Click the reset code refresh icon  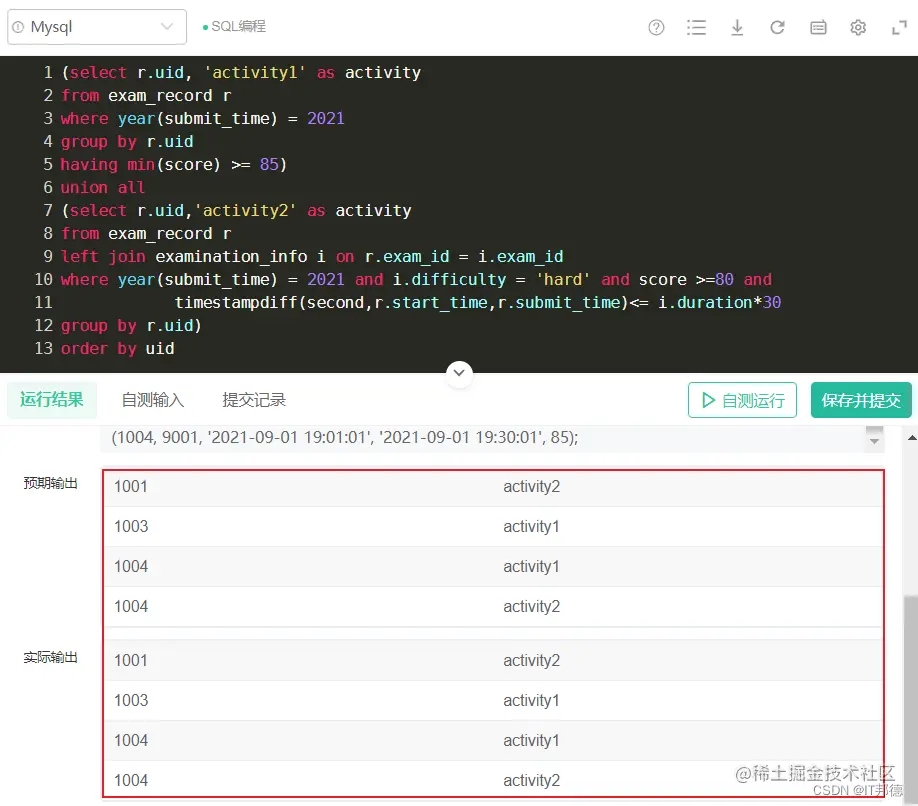777,28
